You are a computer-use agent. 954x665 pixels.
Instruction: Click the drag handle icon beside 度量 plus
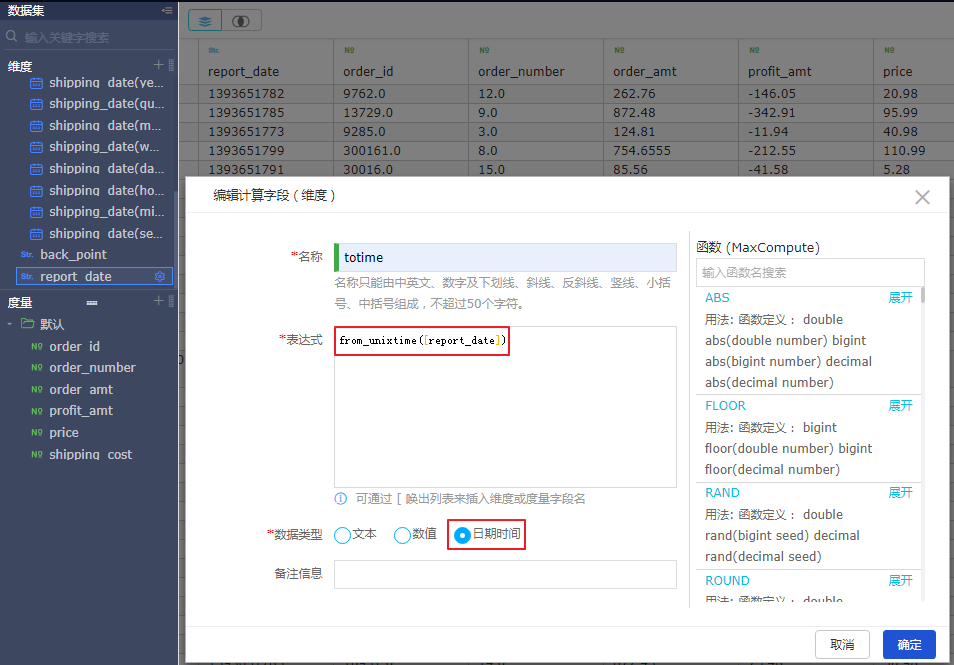(171, 301)
